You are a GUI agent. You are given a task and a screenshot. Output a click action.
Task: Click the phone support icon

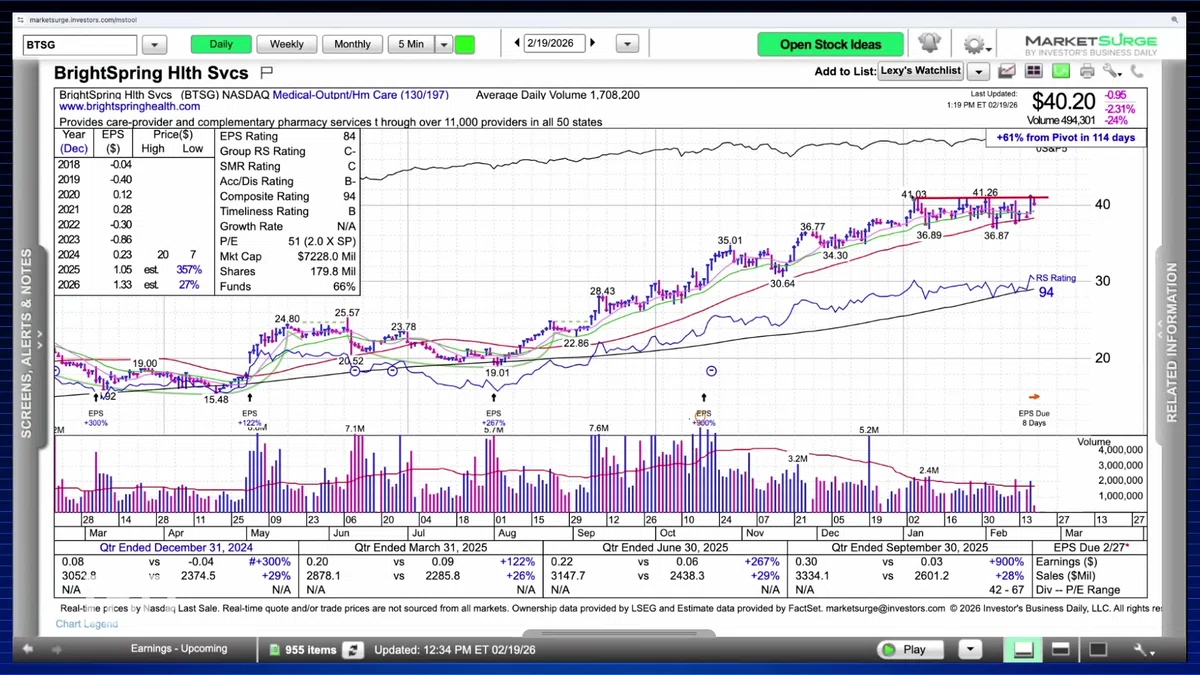click(x=1137, y=71)
